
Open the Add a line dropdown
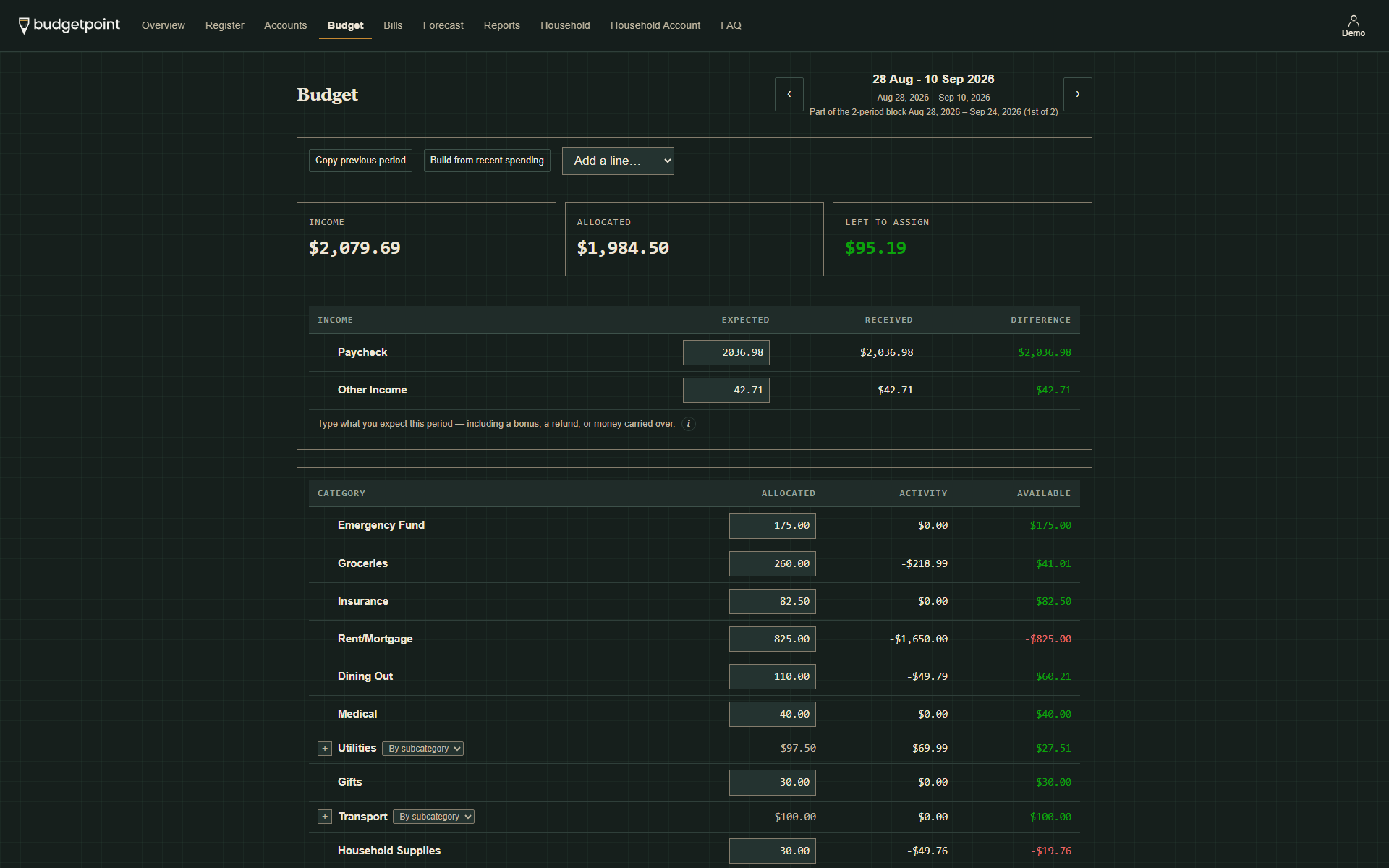(x=618, y=161)
